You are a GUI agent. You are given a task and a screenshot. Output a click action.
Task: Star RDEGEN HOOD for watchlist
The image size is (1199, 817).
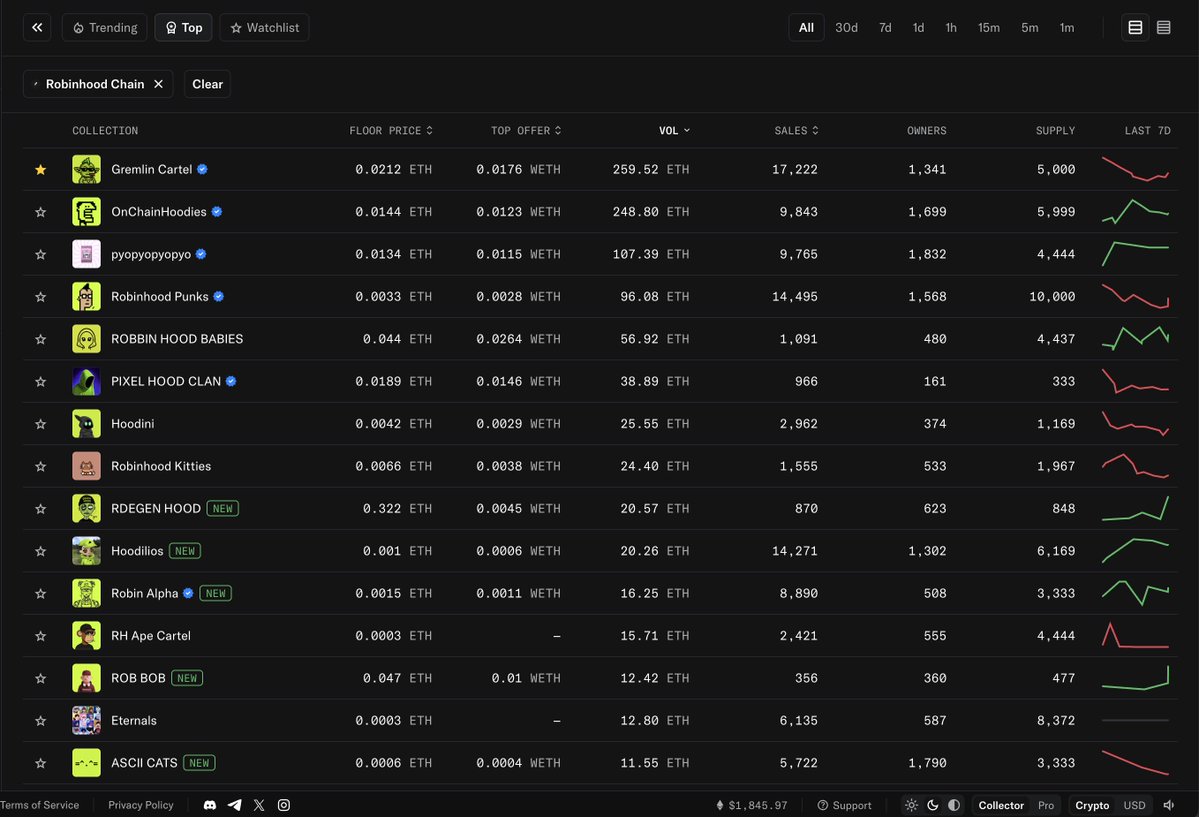pyautogui.click(x=41, y=509)
